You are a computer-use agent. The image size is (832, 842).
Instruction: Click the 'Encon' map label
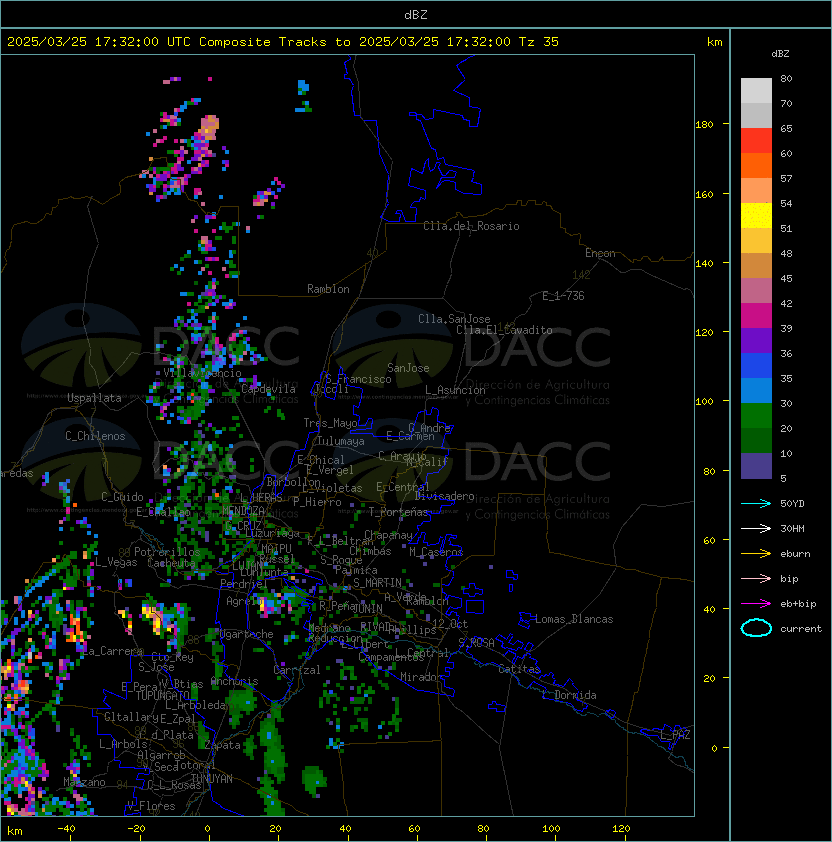coord(600,253)
